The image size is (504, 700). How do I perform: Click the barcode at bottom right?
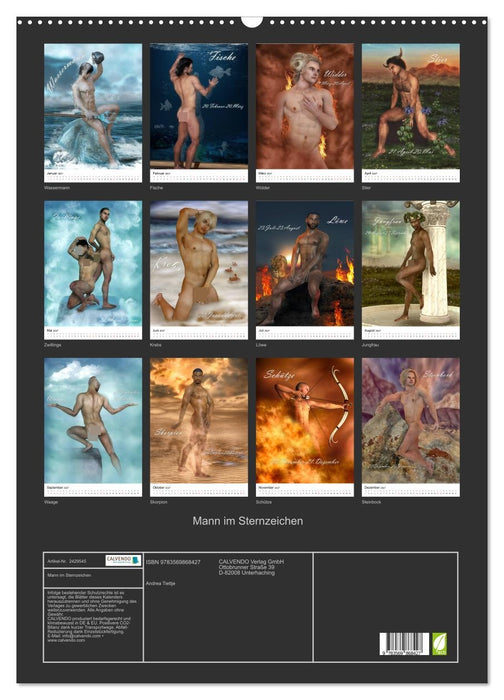click(x=404, y=644)
